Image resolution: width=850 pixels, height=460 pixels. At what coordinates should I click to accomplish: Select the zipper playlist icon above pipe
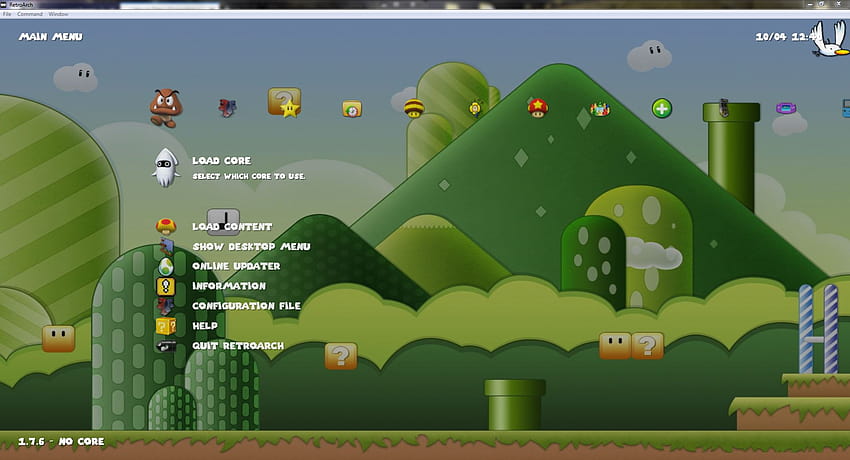(x=724, y=108)
